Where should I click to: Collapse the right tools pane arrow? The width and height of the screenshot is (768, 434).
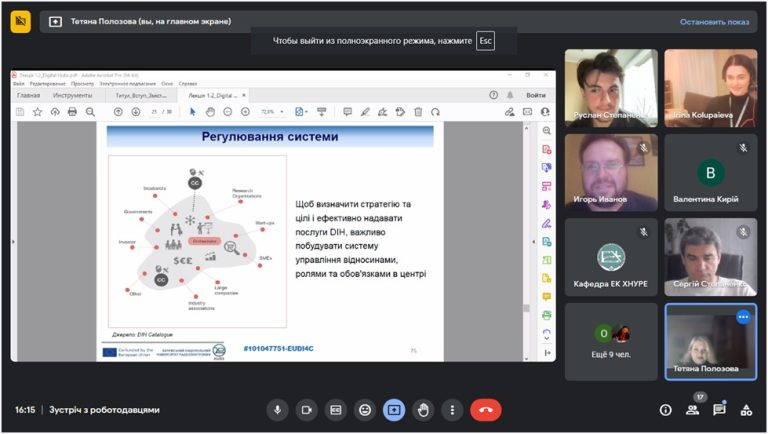tap(533, 242)
